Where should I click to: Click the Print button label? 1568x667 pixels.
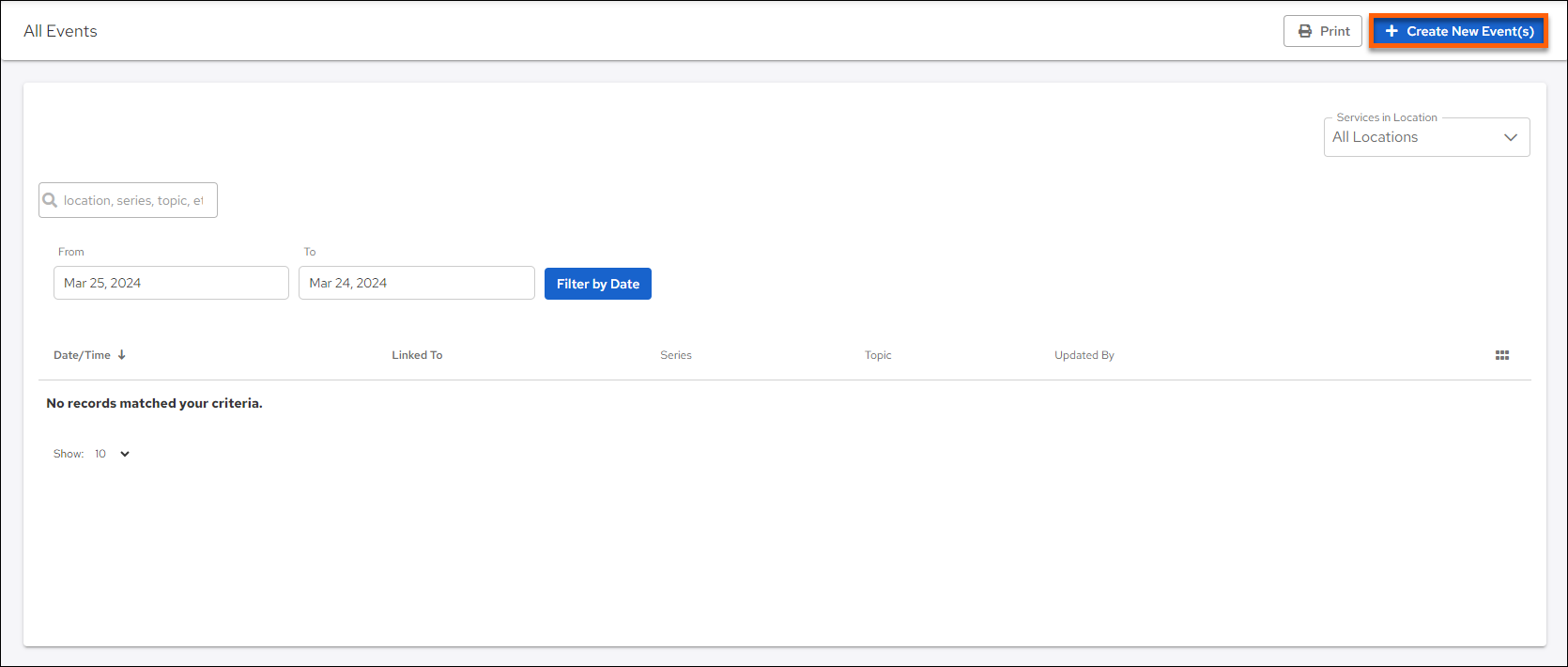1334,31
